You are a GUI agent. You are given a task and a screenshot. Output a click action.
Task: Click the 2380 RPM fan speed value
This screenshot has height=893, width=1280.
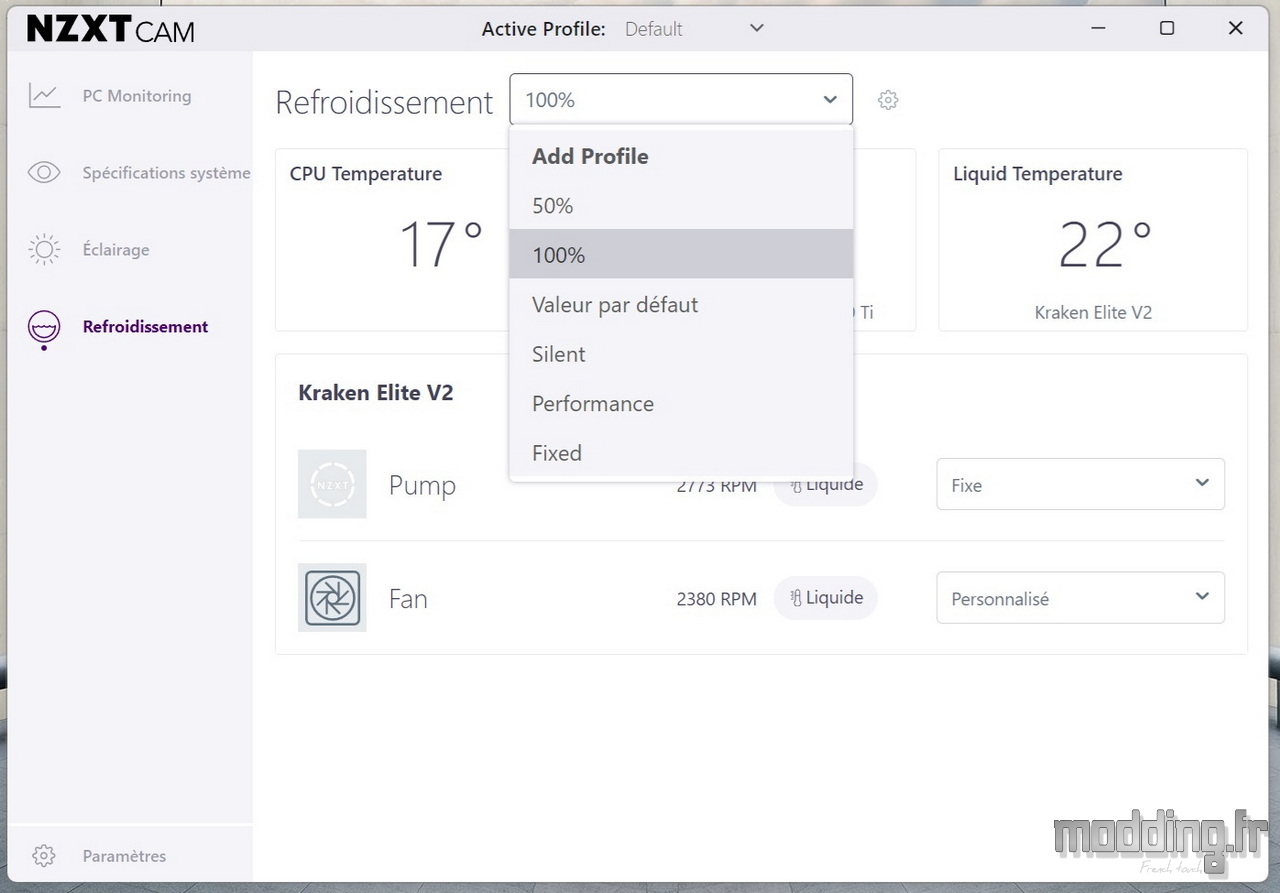pyautogui.click(x=716, y=599)
